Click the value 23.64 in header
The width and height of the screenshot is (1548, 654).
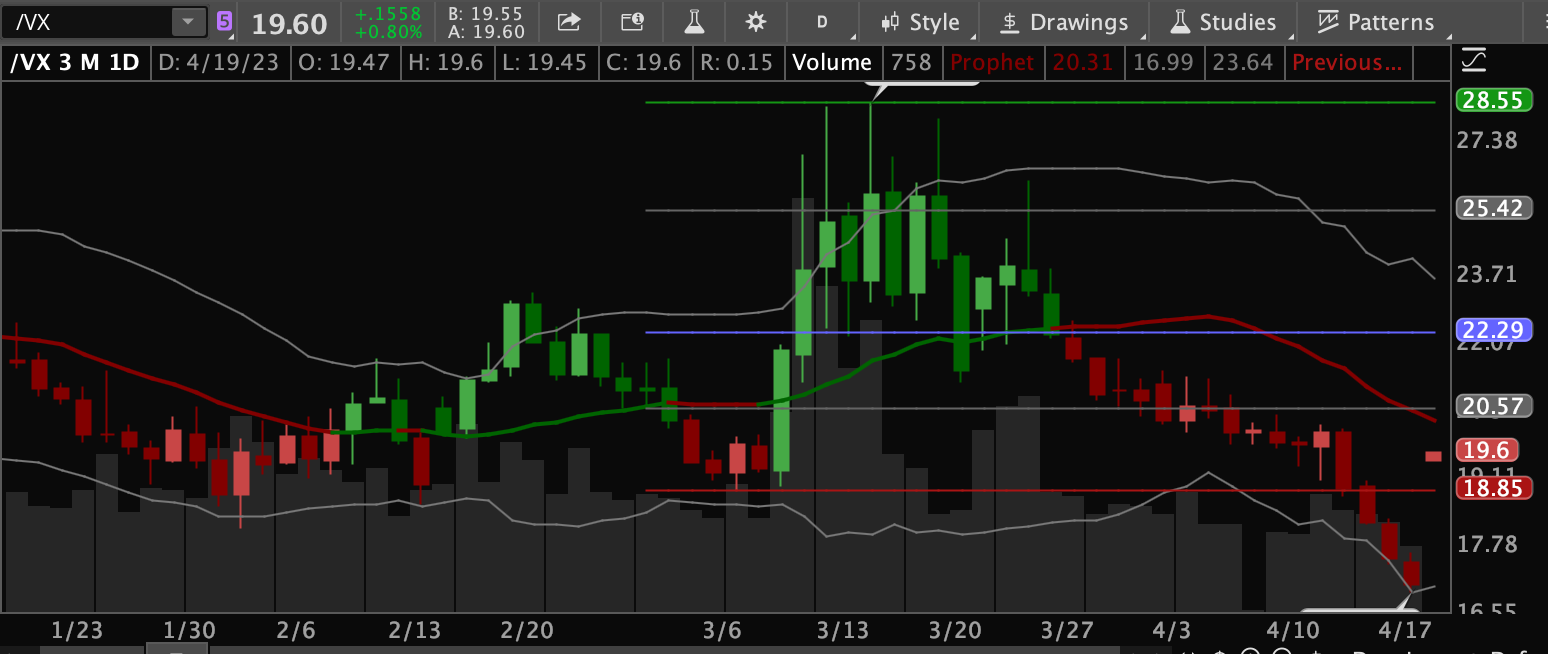click(1243, 63)
